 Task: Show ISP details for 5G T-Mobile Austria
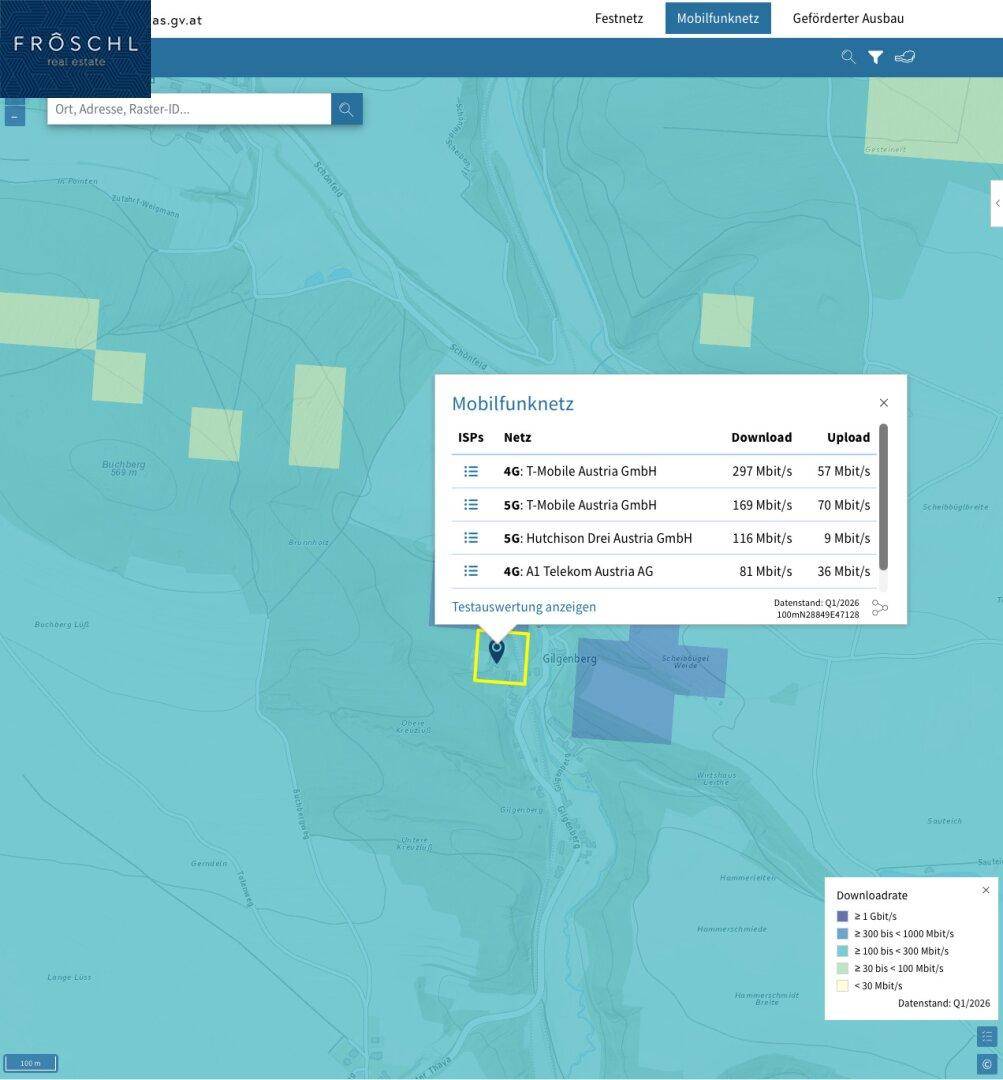click(471, 504)
